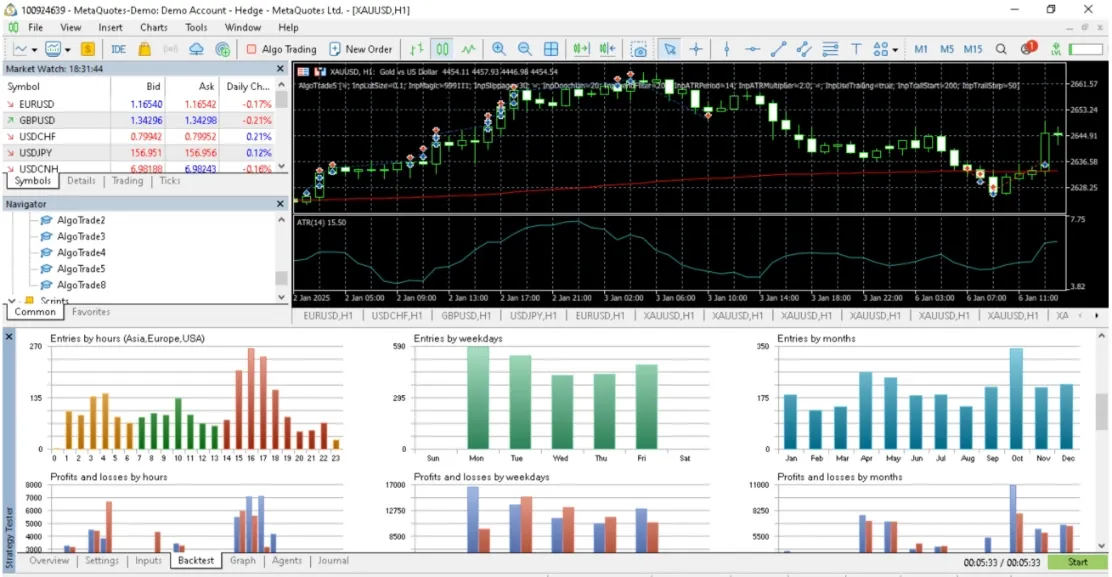The width and height of the screenshot is (1112, 577).
Task: Toggle the Algo Trading button
Action: 282,49
